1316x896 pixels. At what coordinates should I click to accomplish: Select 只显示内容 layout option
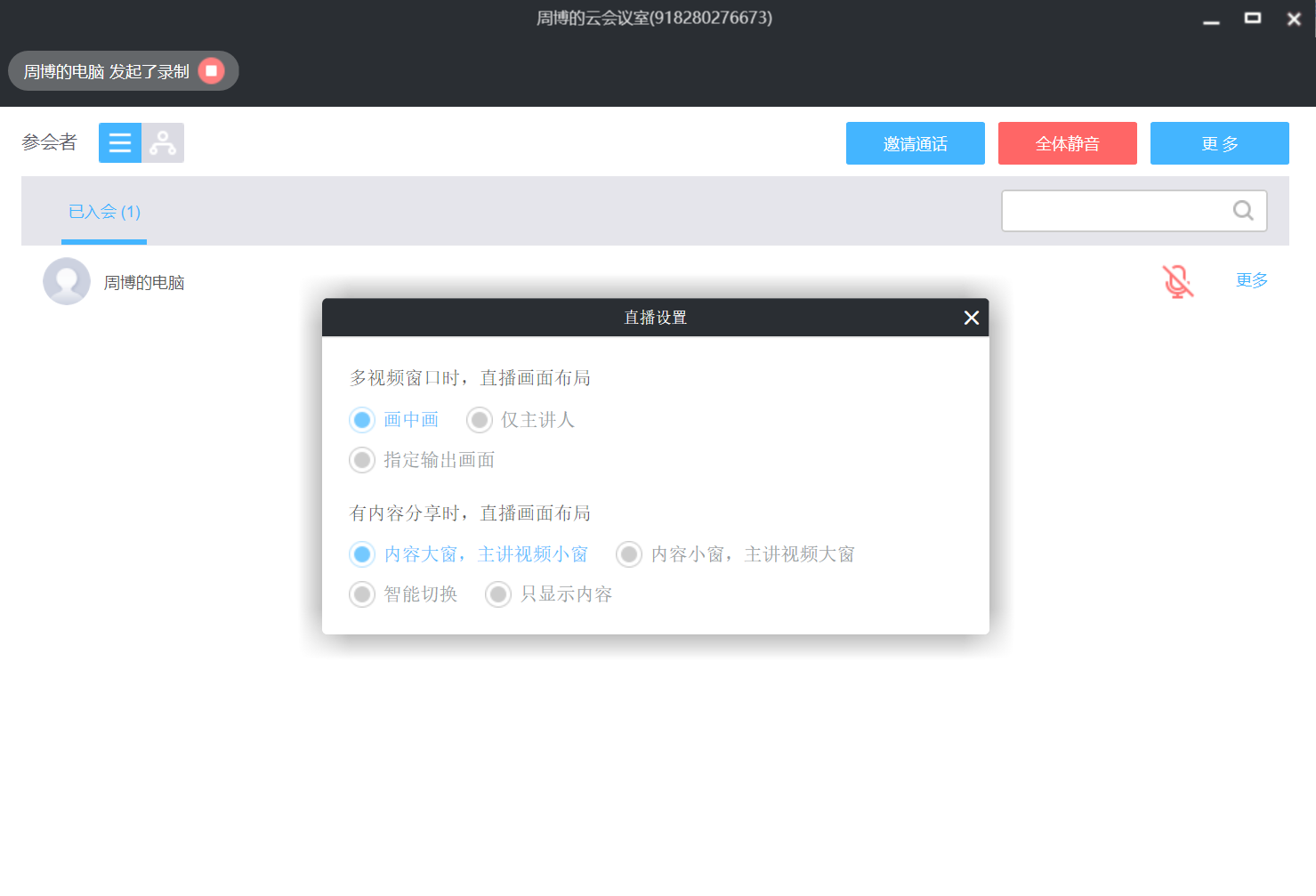click(x=498, y=593)
